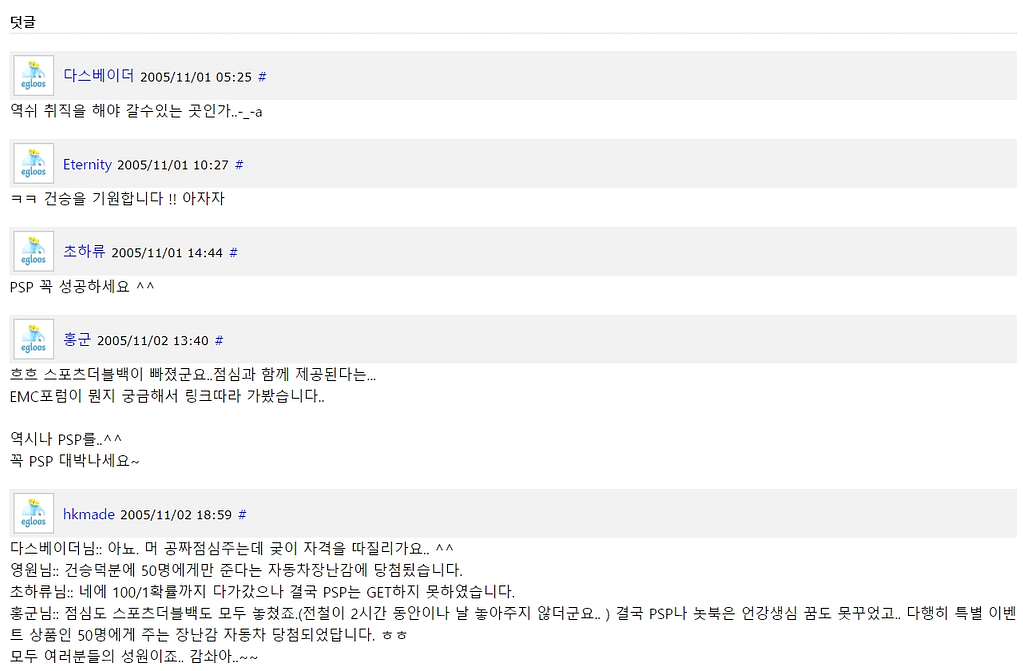
Task: Visit the 홍군 commenter profile
Action: 77,339
